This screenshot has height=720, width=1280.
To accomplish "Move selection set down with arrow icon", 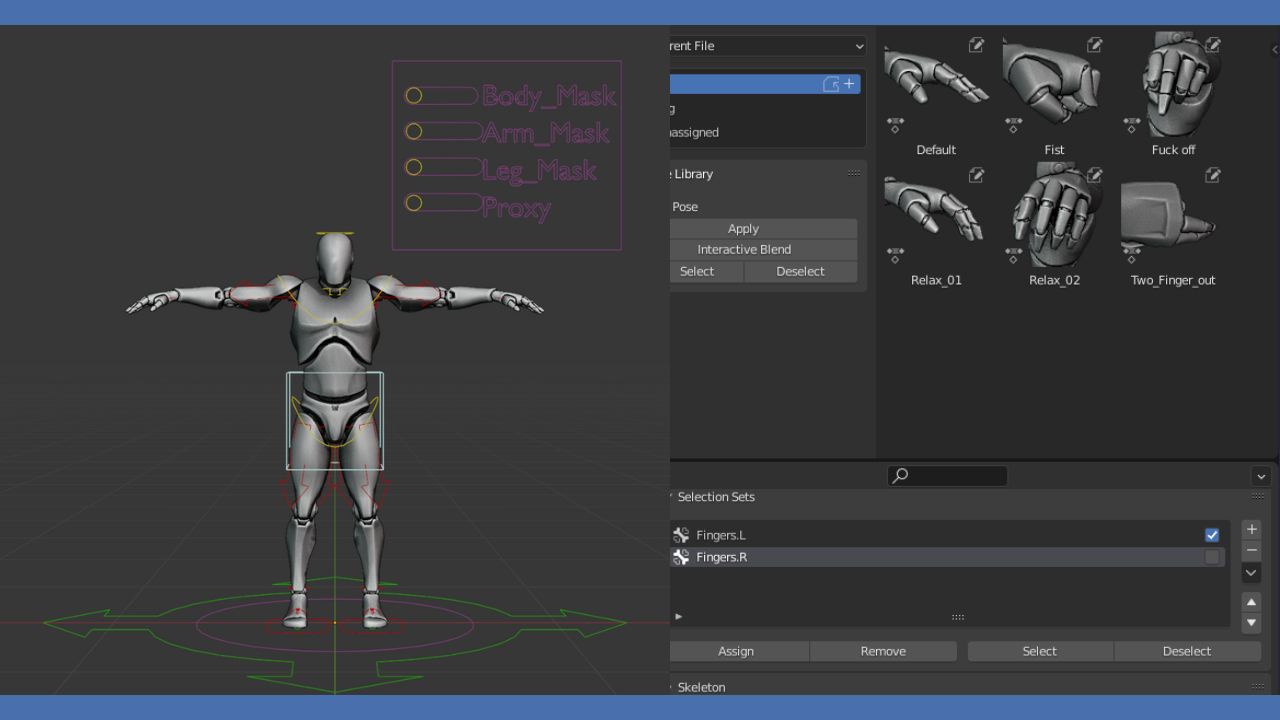I will (x=1251, y=622).
